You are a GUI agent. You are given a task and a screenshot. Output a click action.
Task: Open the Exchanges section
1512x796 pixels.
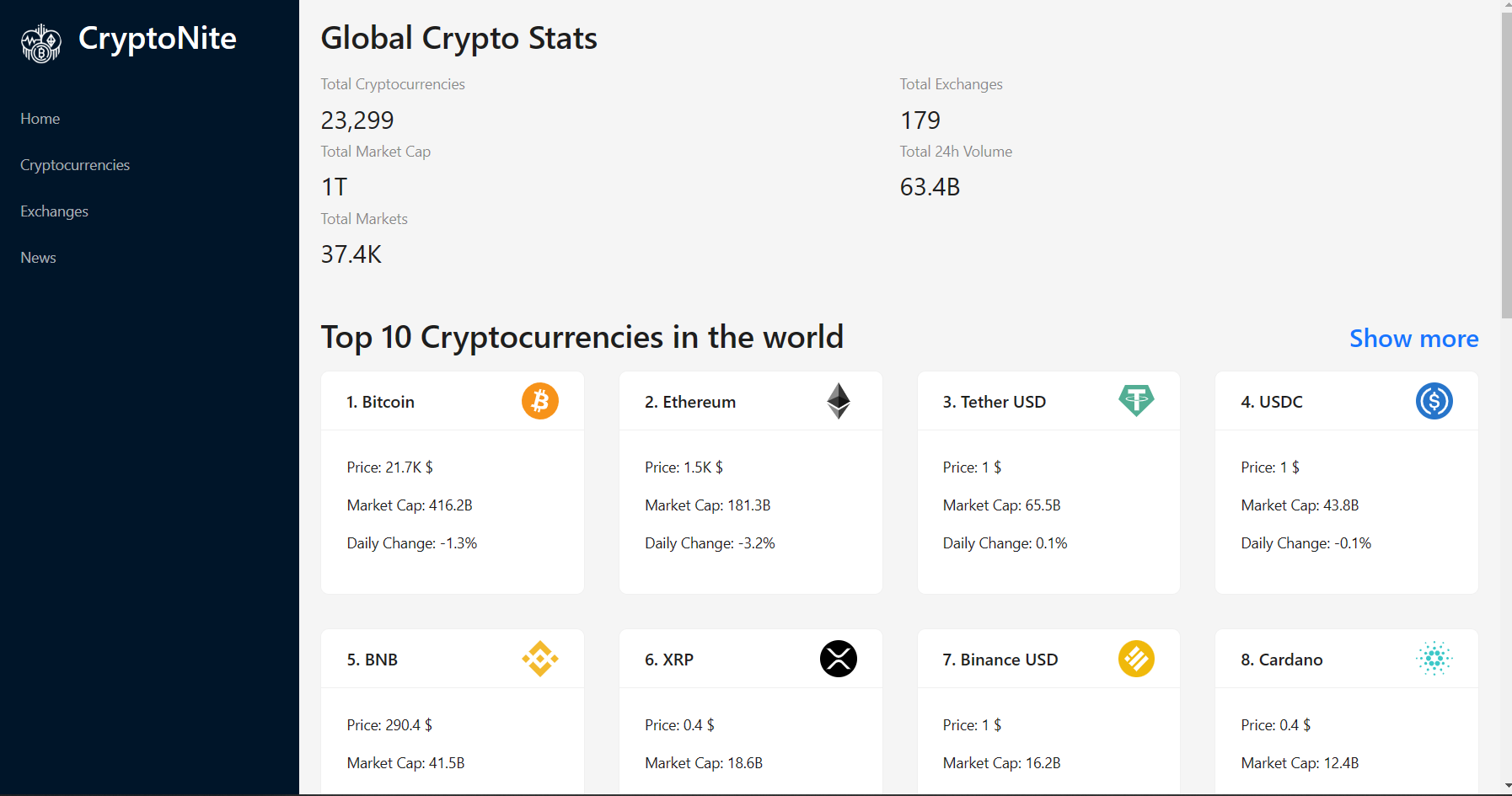[55, 211]
